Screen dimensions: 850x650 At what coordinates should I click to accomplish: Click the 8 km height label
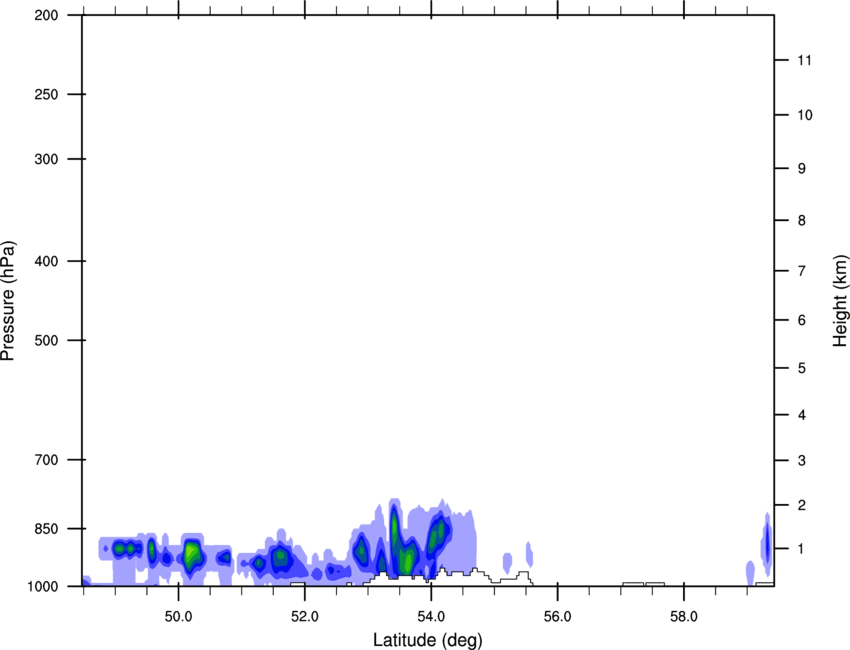(x=802, y=220)
